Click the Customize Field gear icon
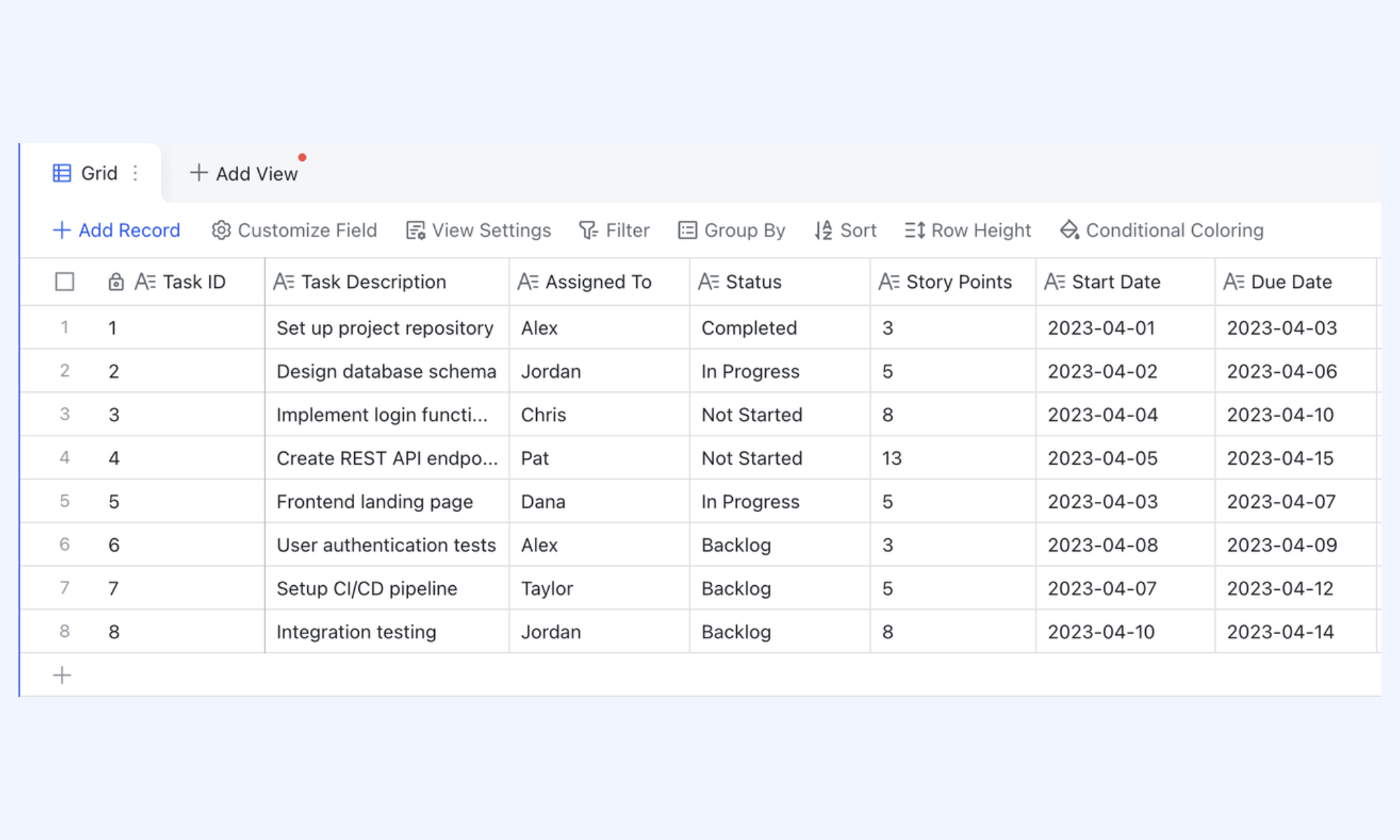The height and width of the screenshot is (840, 1400). 221,230
